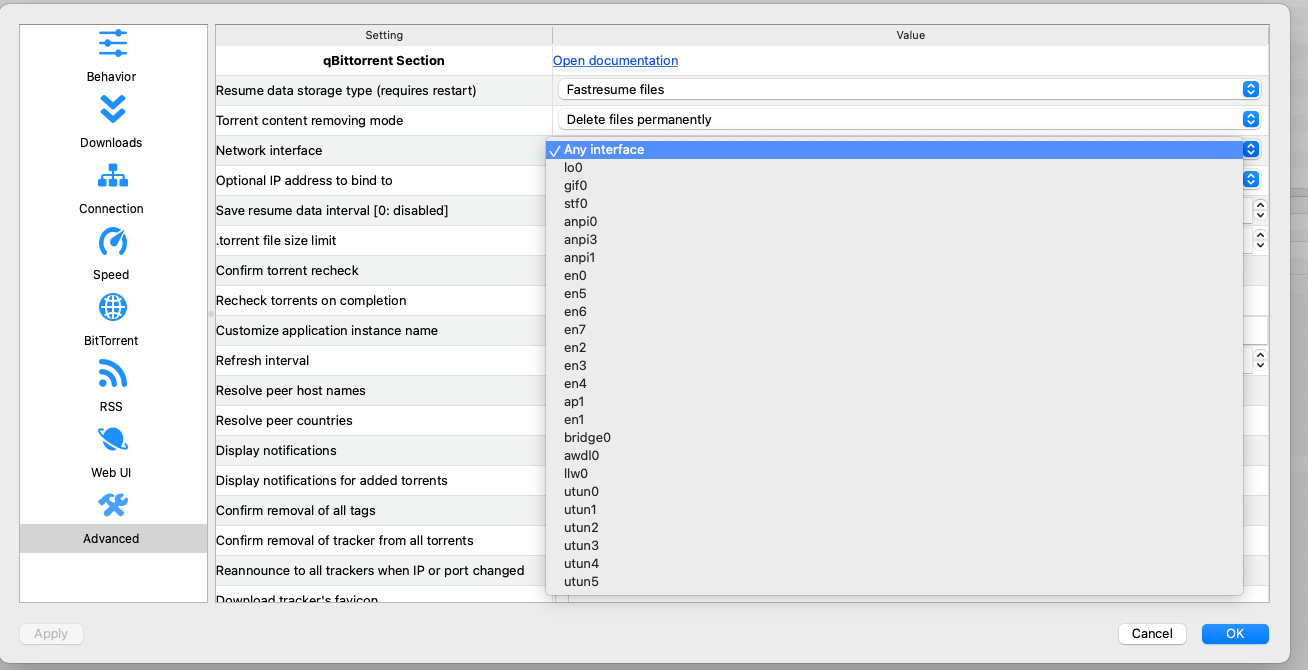The image size is (1308, 670).
Task: Select the lo0 network interface
Action: click(894, 168)
